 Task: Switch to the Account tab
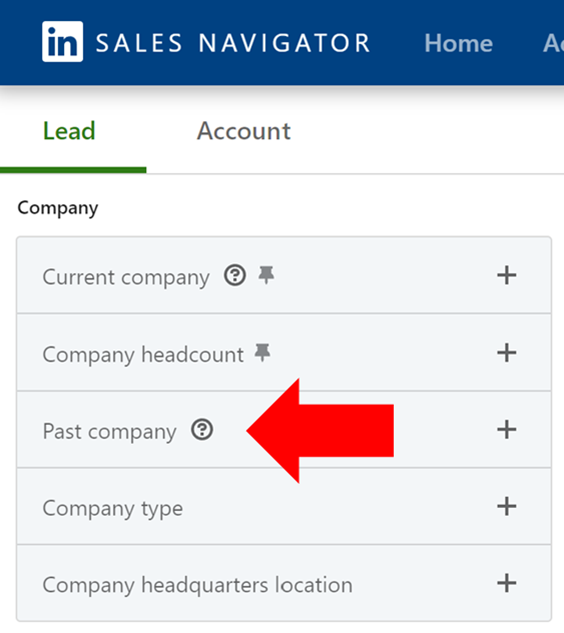point(243,131)
